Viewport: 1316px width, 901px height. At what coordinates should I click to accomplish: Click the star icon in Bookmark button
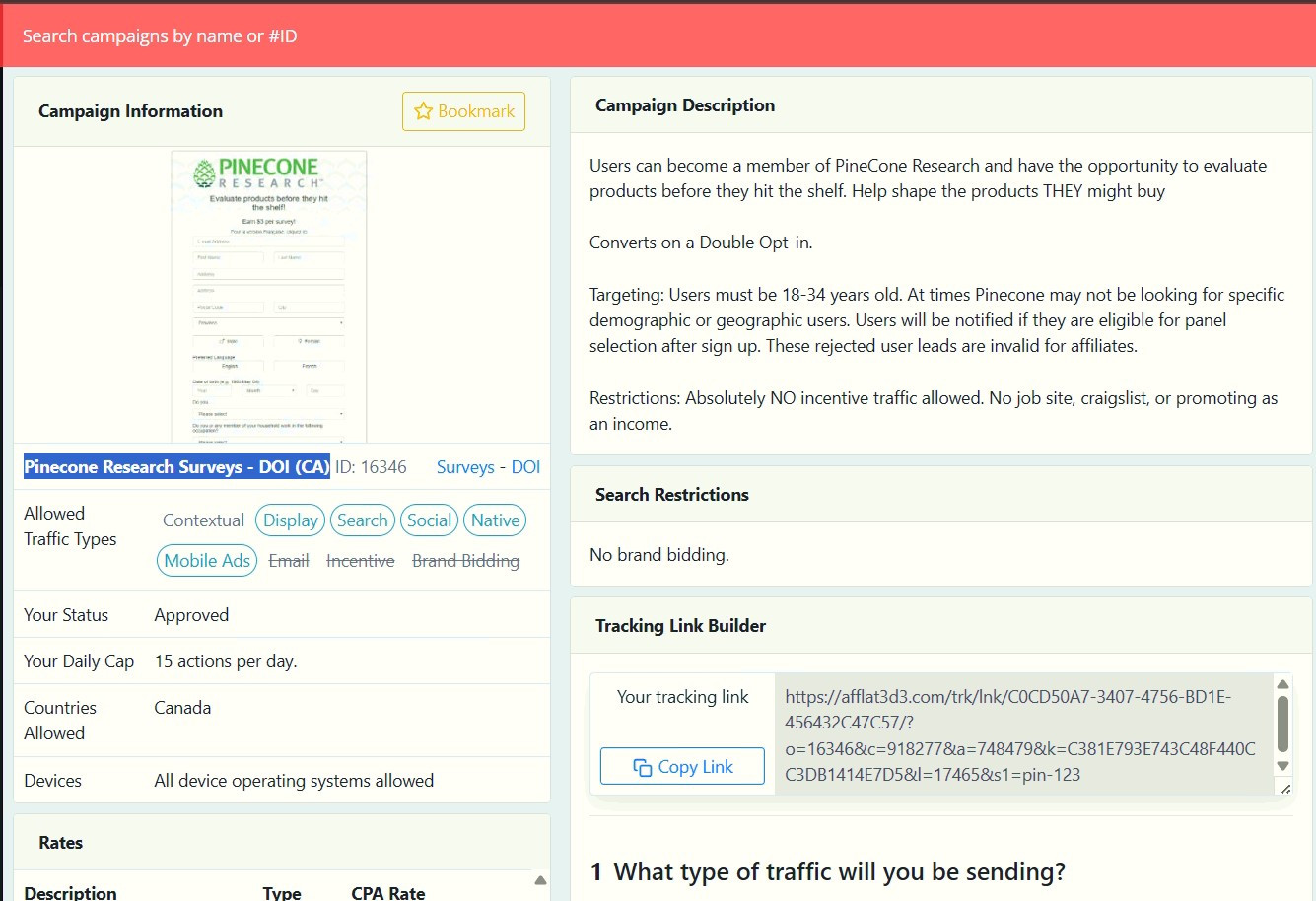[x=423, y=111]
